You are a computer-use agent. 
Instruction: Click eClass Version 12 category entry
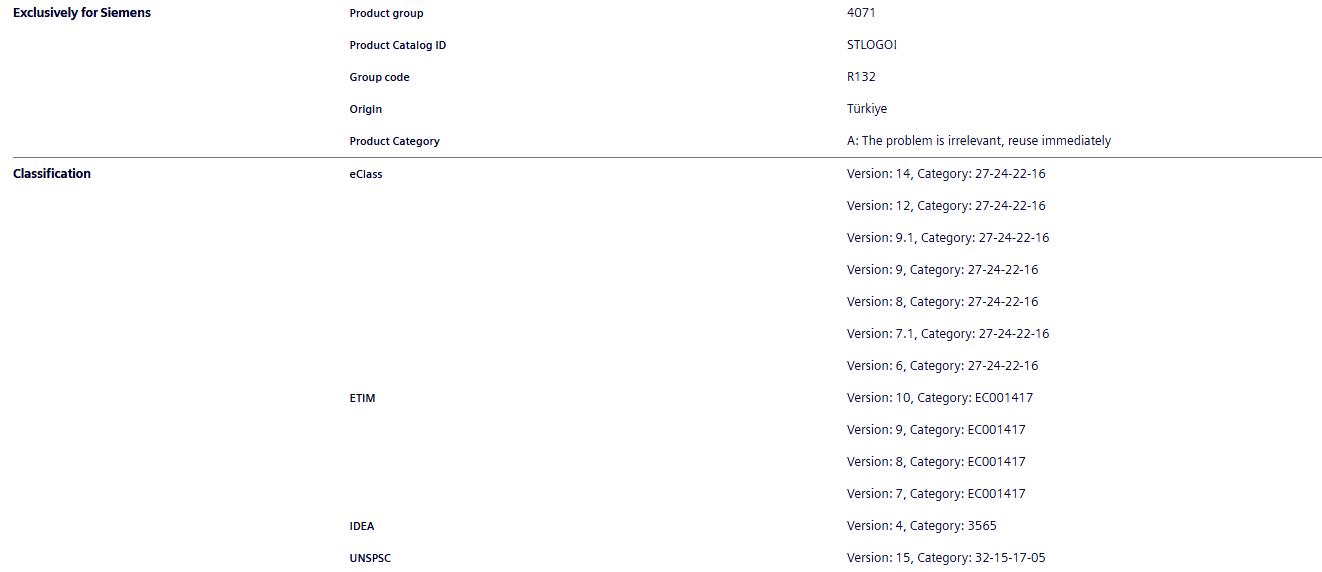click(x=946, y=206)
